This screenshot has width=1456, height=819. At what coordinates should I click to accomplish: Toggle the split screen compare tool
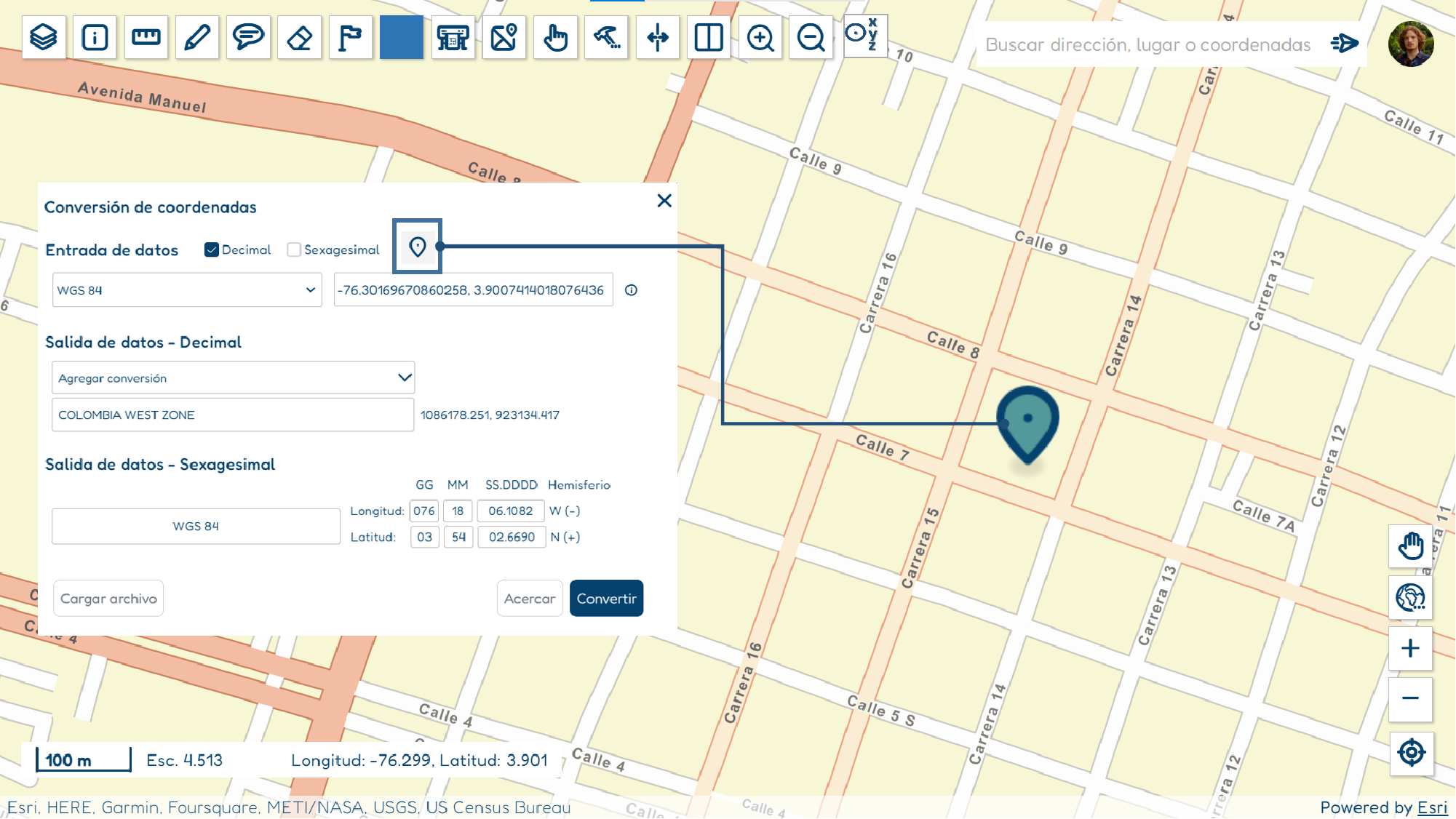click(709, 37)
